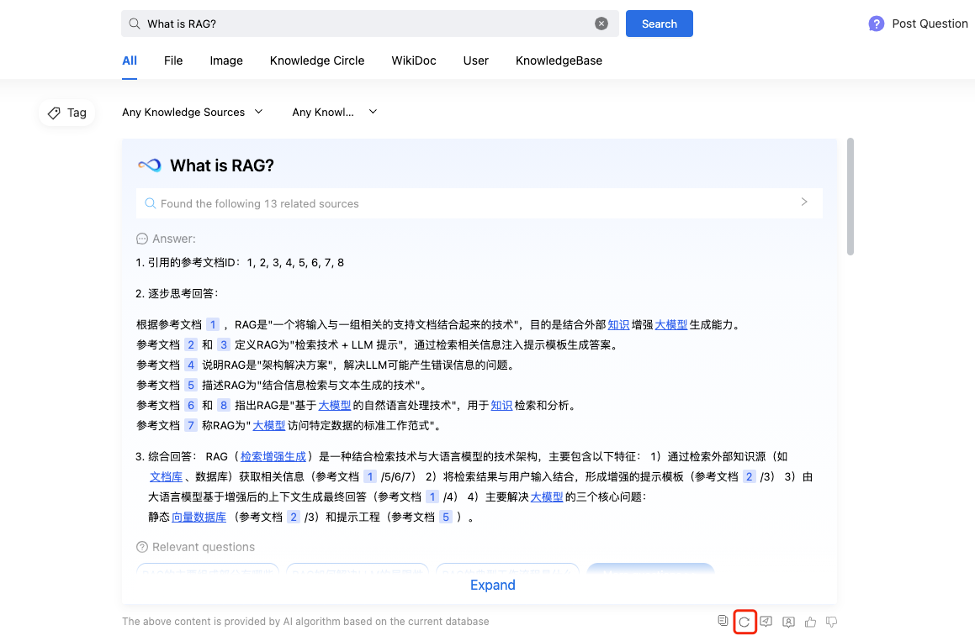Open the Any Knowledge Sources dropdown
976x642 pixels.
pos(192,112)
